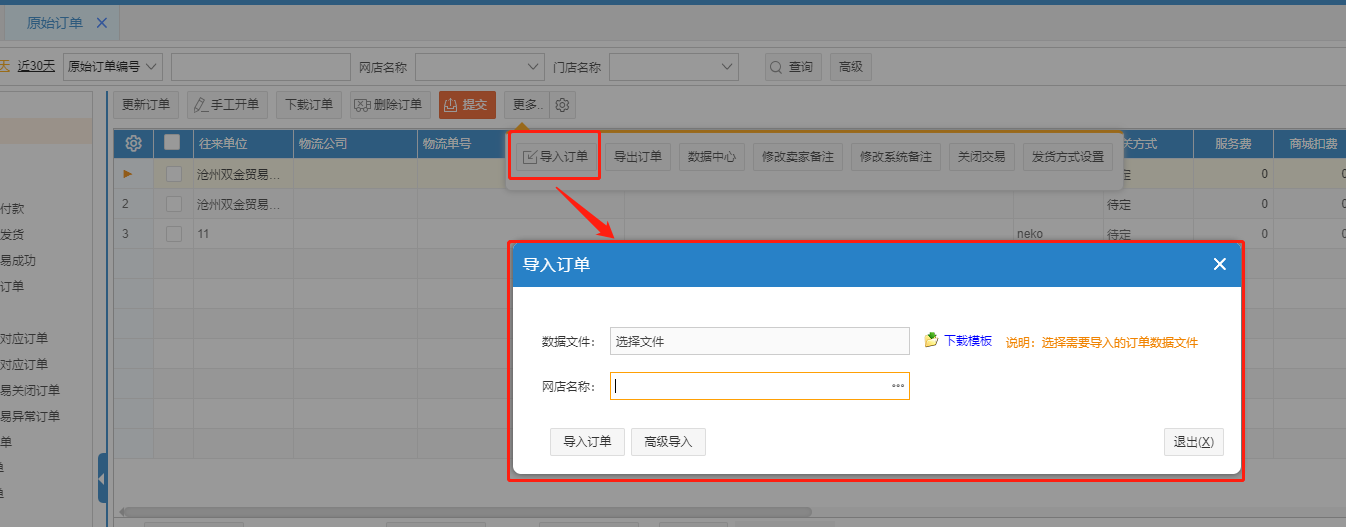Select 付款 in the left sidebar
Viewport: 1346px width, 527px height.
pyautogui.click(x=12, y=208)
